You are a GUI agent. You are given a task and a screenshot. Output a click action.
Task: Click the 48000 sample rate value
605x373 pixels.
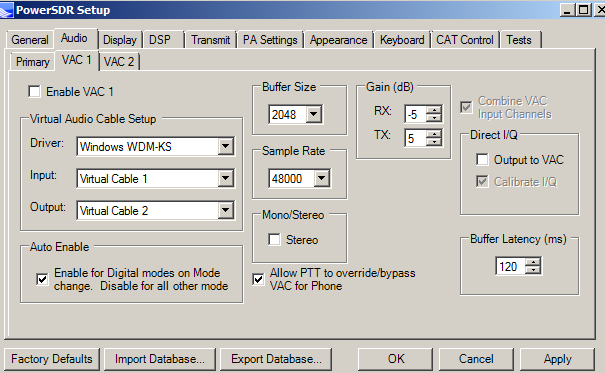tap(292, 179)
